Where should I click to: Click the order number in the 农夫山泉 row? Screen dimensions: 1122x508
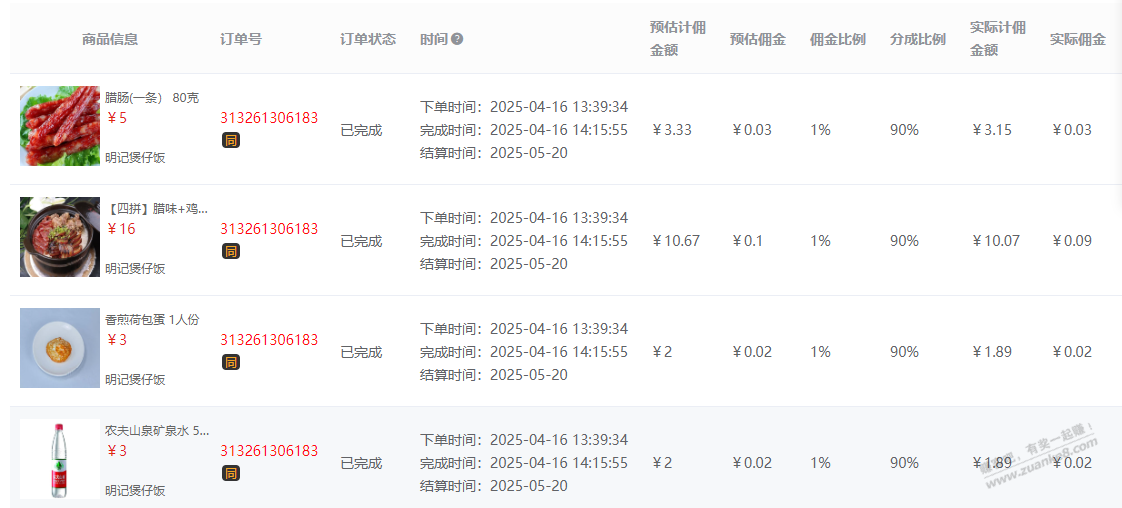(269, 451)
